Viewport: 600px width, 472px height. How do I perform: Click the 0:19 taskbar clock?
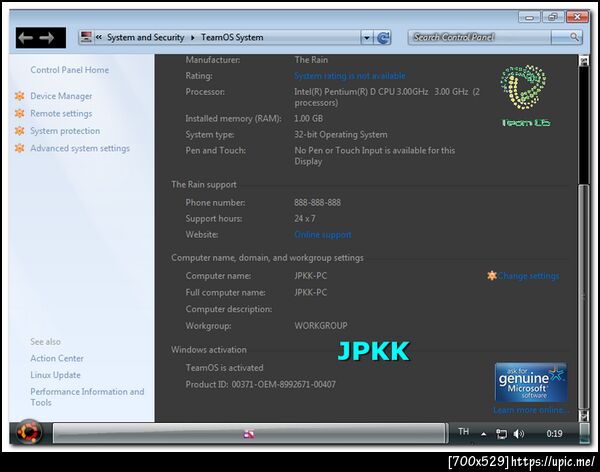[x=554, y=434]
